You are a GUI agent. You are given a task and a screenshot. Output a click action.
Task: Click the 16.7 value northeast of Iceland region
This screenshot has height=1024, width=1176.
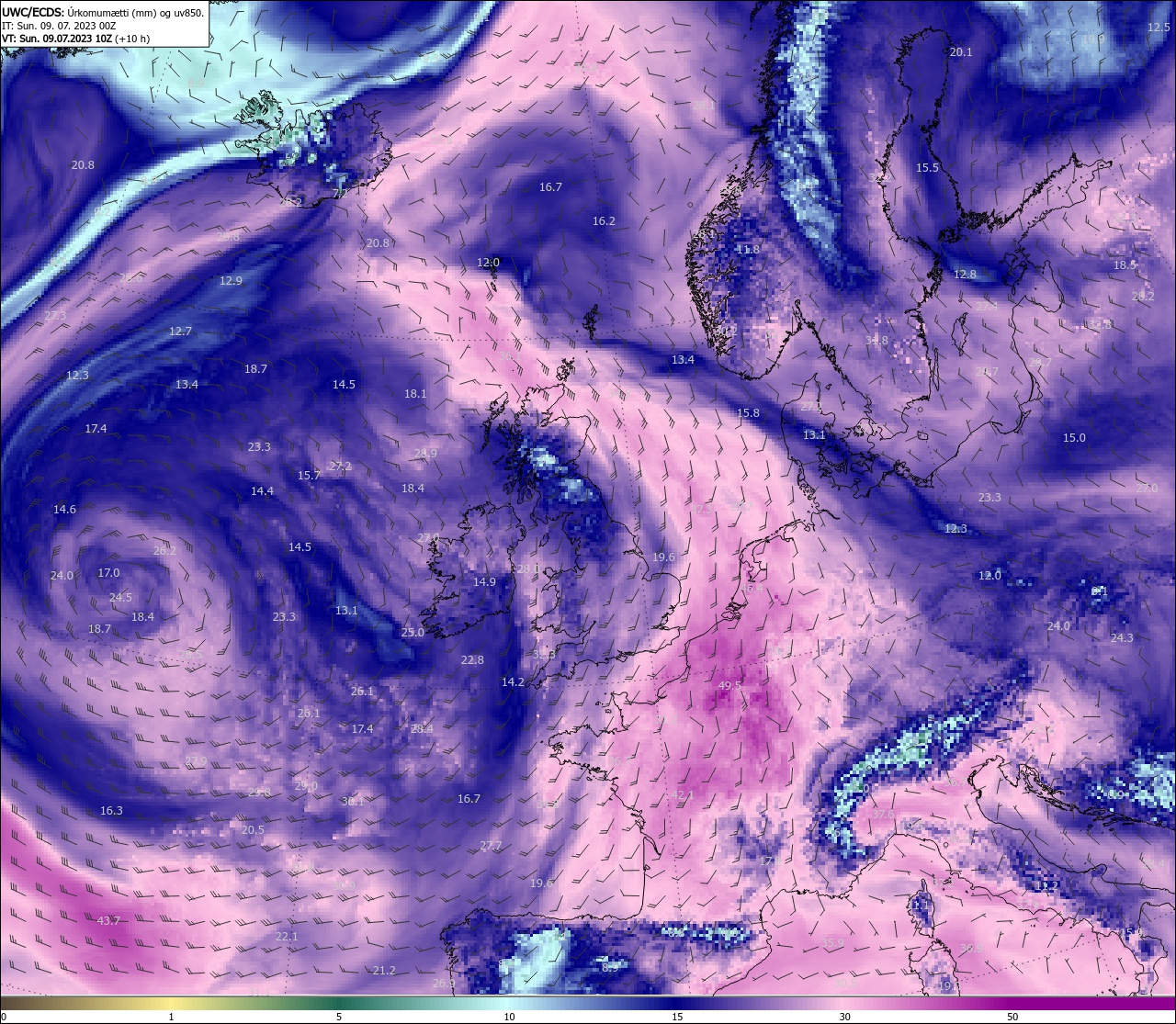(x=550, y=186)
